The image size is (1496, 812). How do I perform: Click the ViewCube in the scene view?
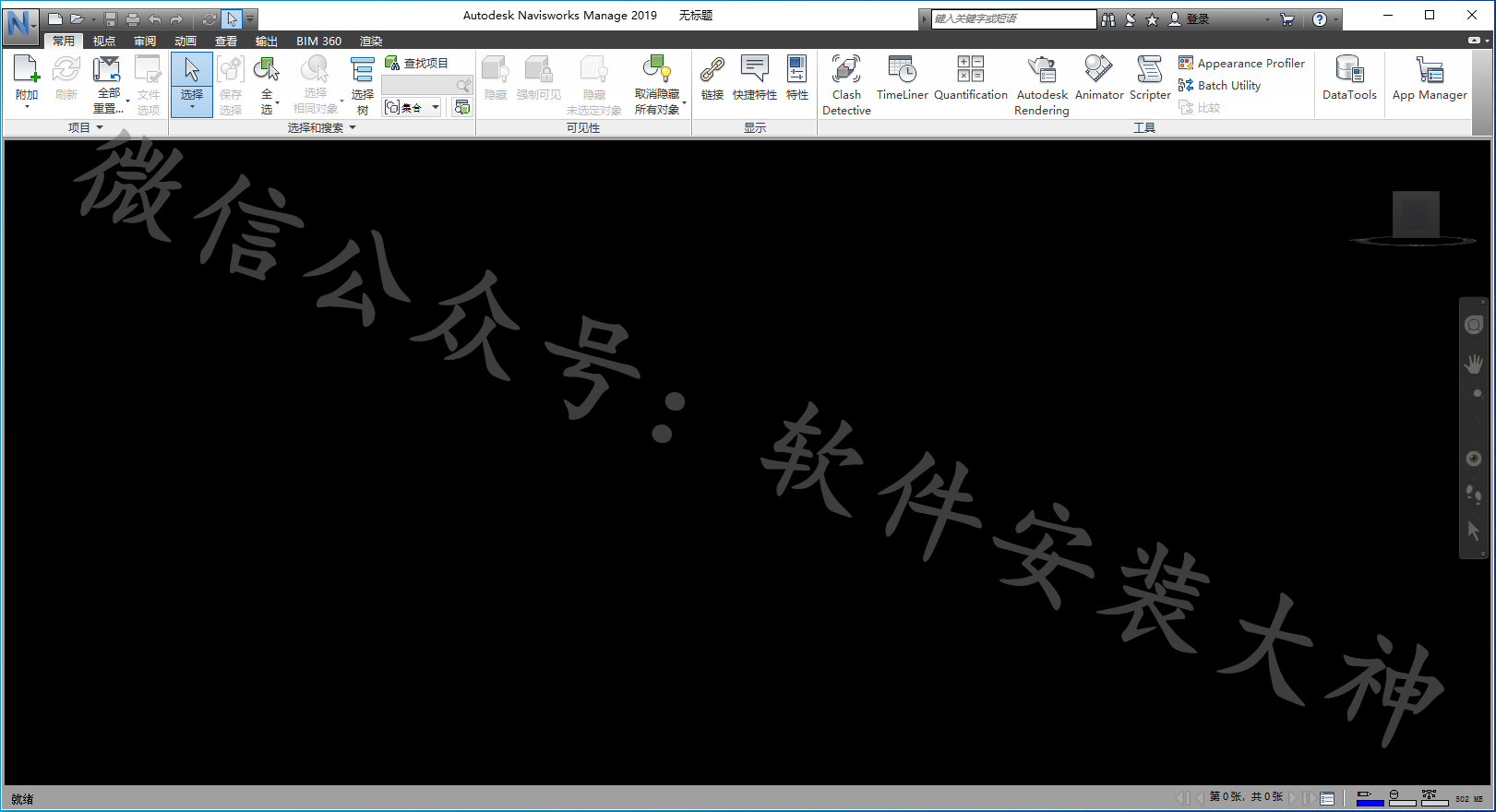point(1416,217)
